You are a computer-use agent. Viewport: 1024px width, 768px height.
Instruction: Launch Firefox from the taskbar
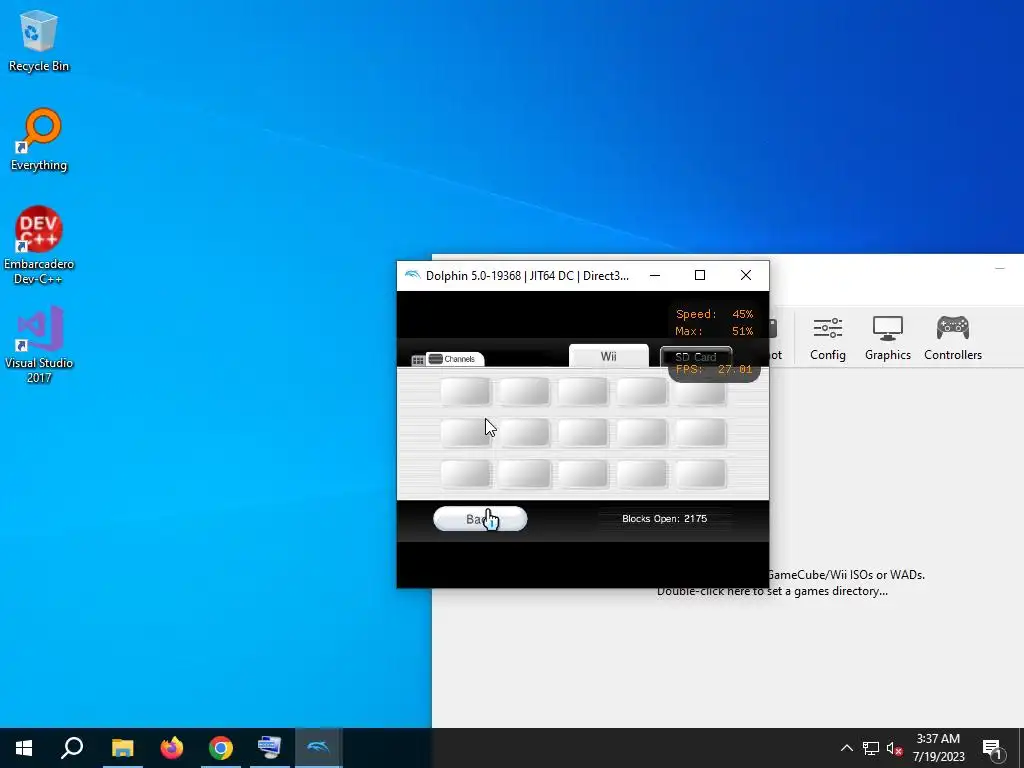pyautogui.click(x=172, y=748)
